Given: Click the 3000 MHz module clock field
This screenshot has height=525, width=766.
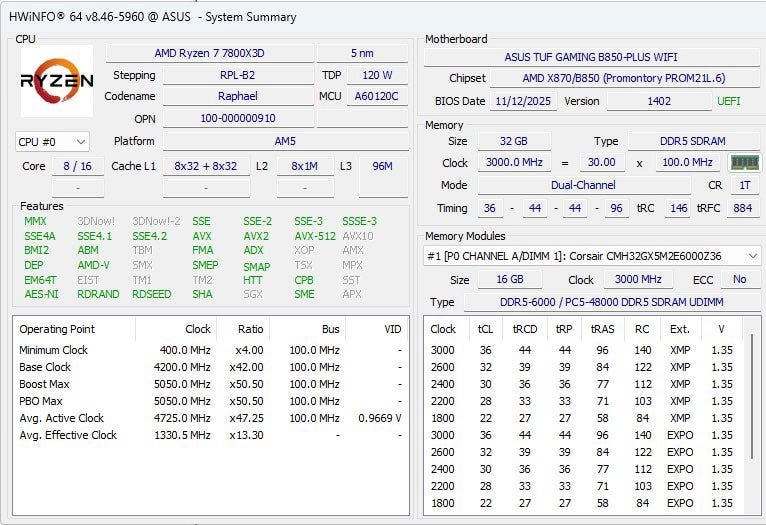Looking at the screenshot, I should pyautogui.click(x=638, y=279).
